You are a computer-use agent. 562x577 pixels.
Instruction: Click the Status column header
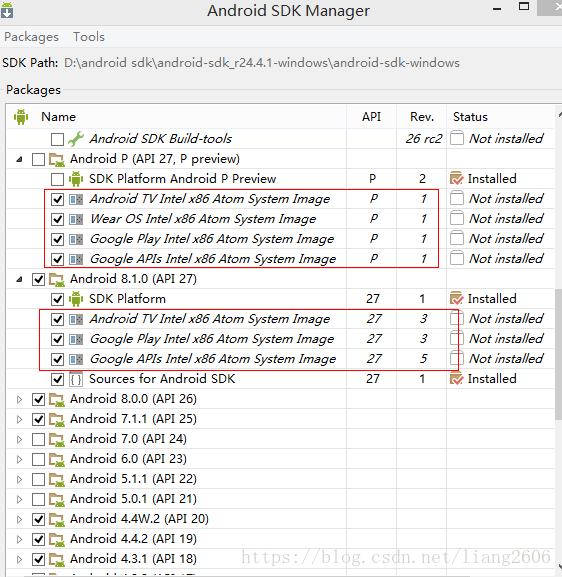pyautogui.click(x=470, y=117)
